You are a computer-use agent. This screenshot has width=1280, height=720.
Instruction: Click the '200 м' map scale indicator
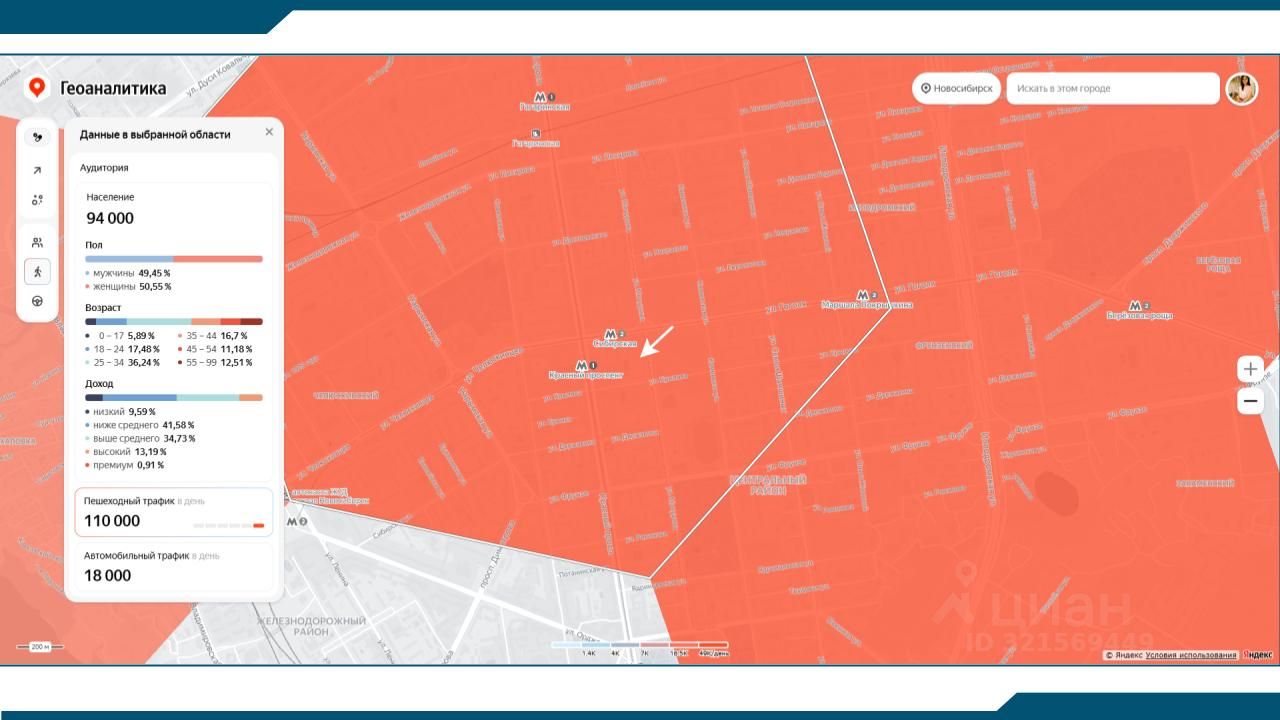click(x=40, y=647)
